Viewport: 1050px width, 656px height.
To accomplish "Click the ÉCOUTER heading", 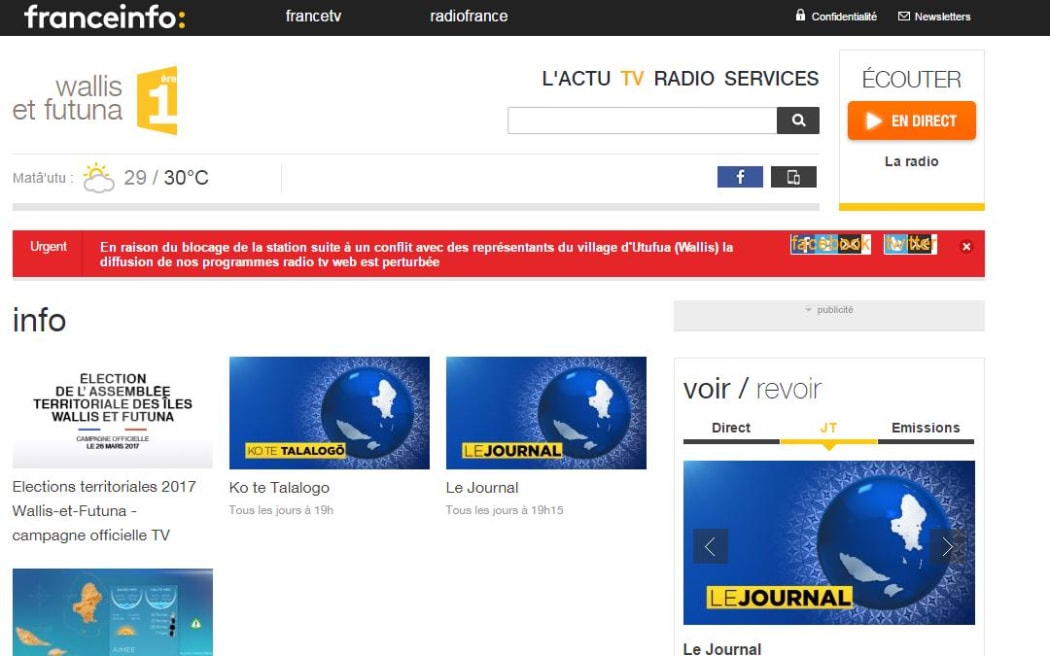I will [911, 79].
